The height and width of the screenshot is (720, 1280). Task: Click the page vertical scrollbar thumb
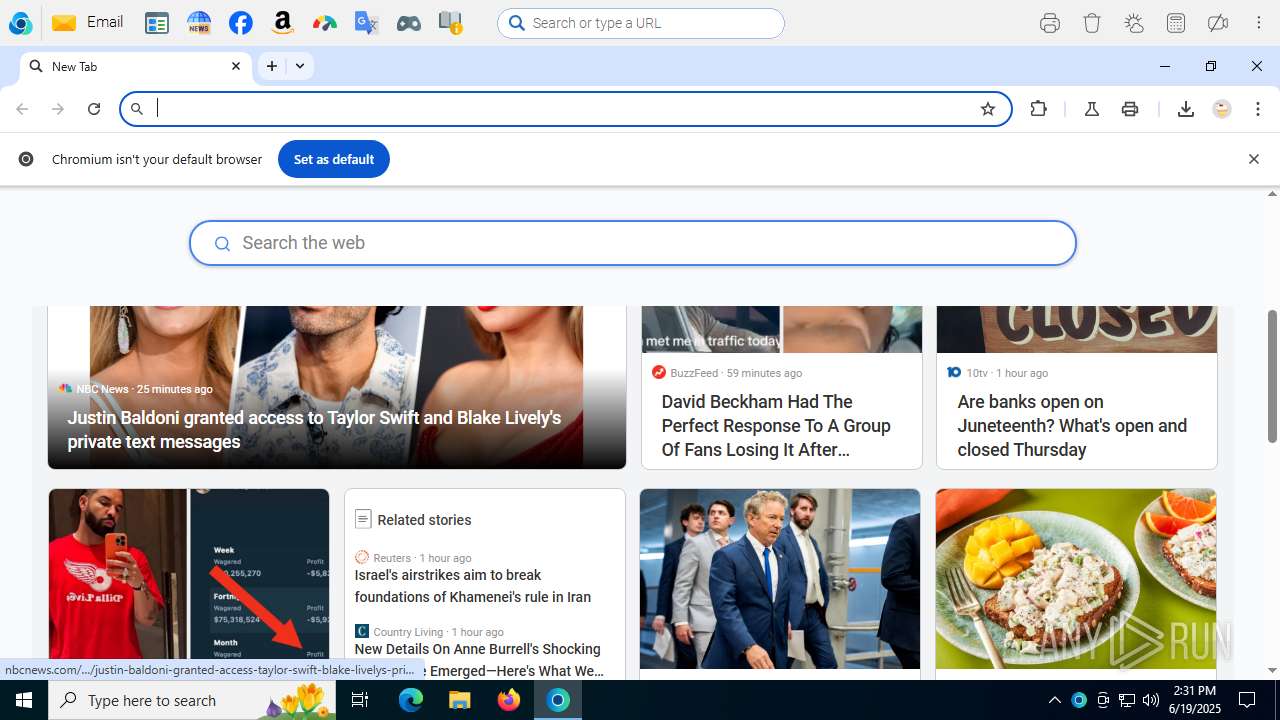[1273, 376]
